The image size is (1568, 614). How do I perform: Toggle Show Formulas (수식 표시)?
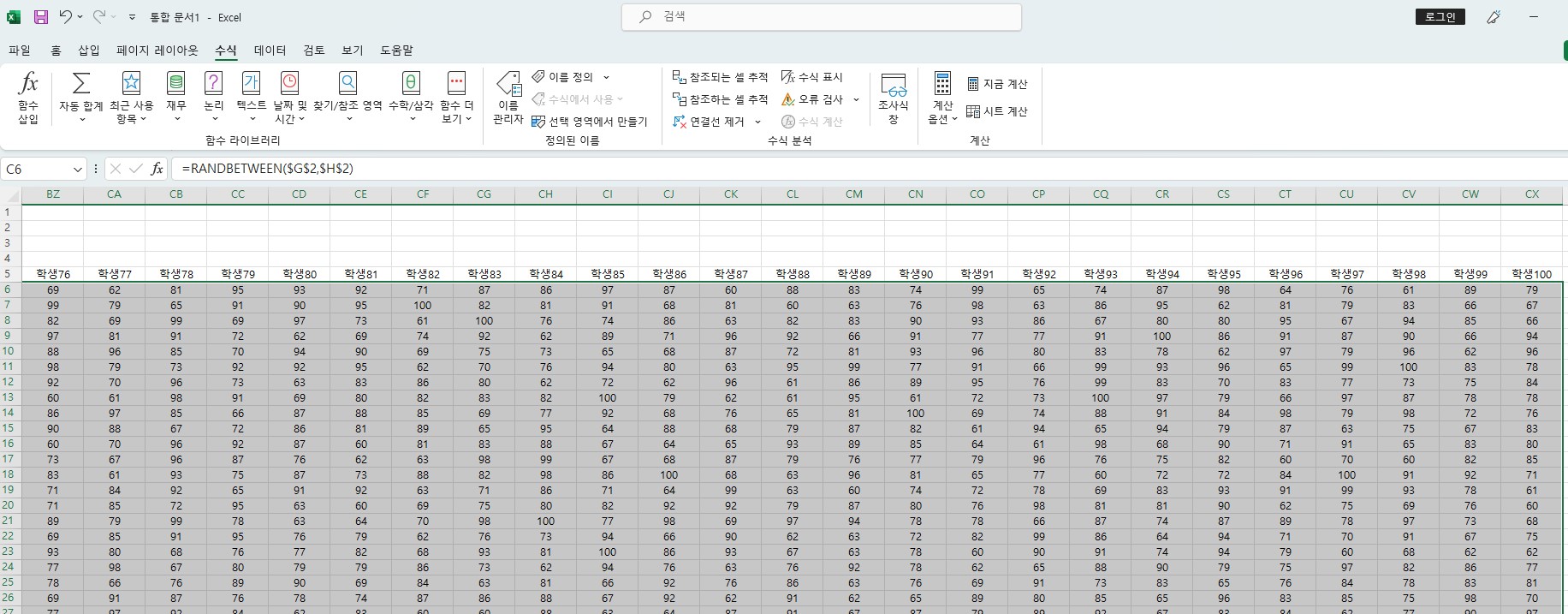point(812,77)
